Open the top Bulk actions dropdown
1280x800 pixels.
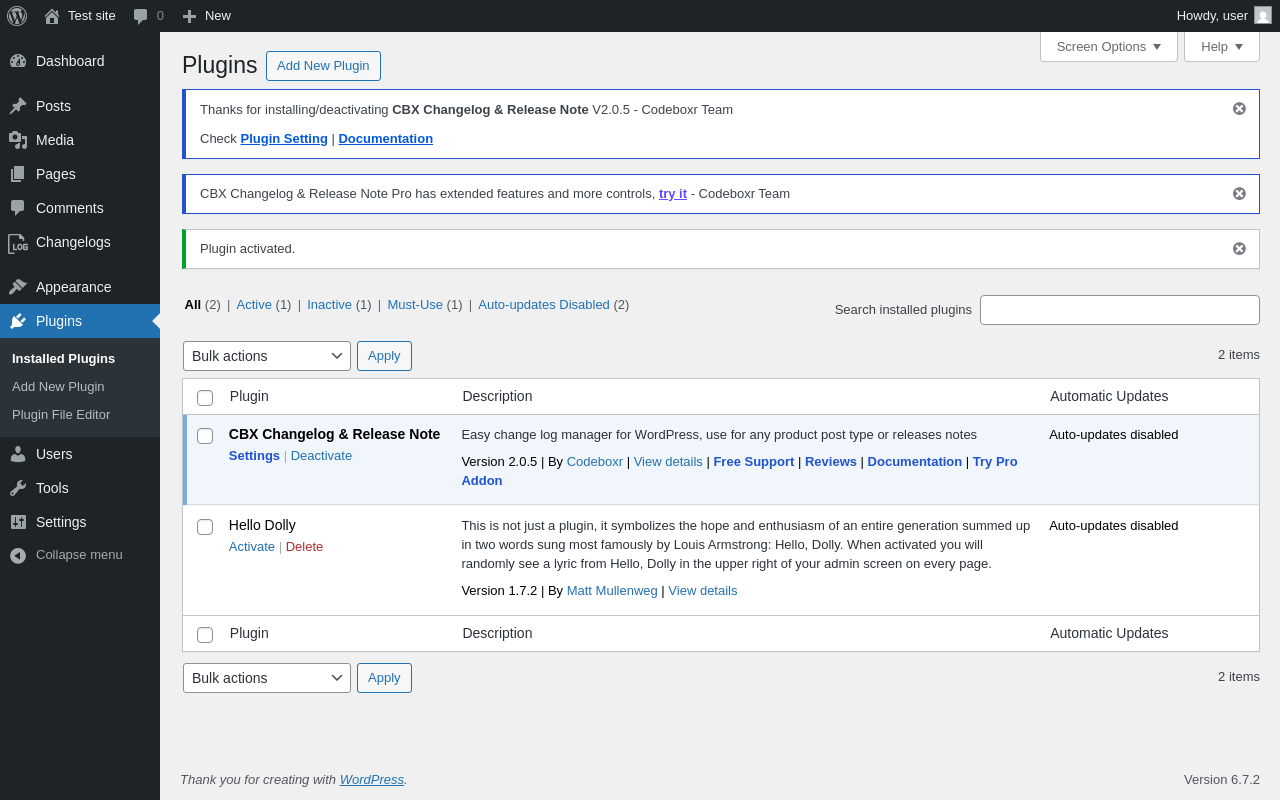click(266, 356)
